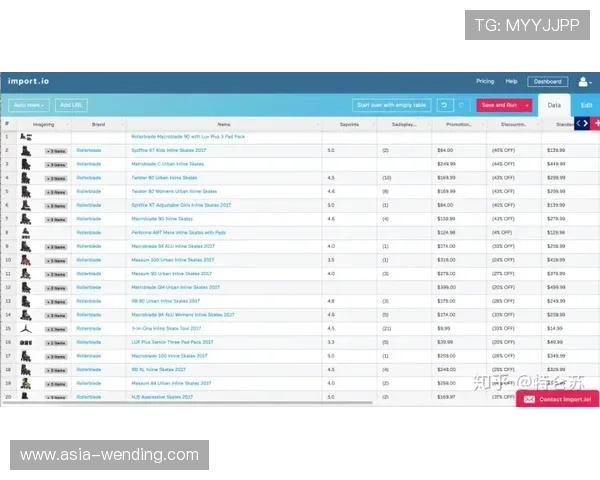Open RB XL Inline Skates 2017 link
Screen dimensions: 600x480
pos(158,370)
